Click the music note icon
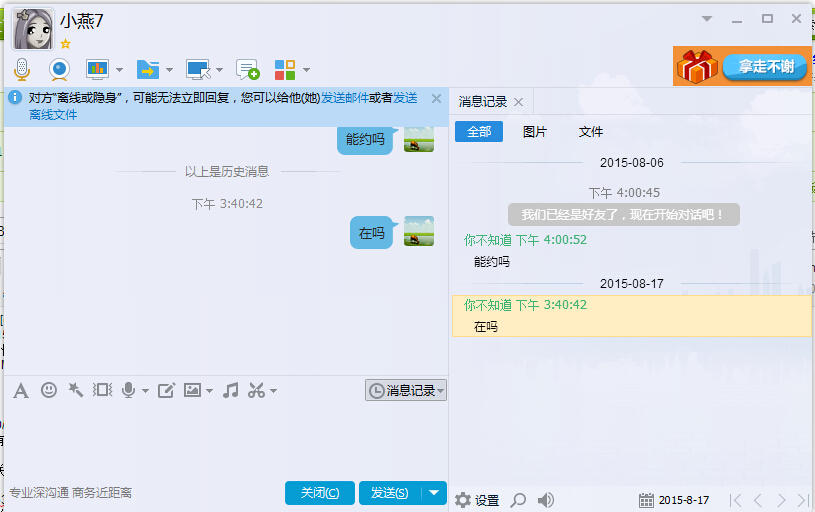 (230, 390)
